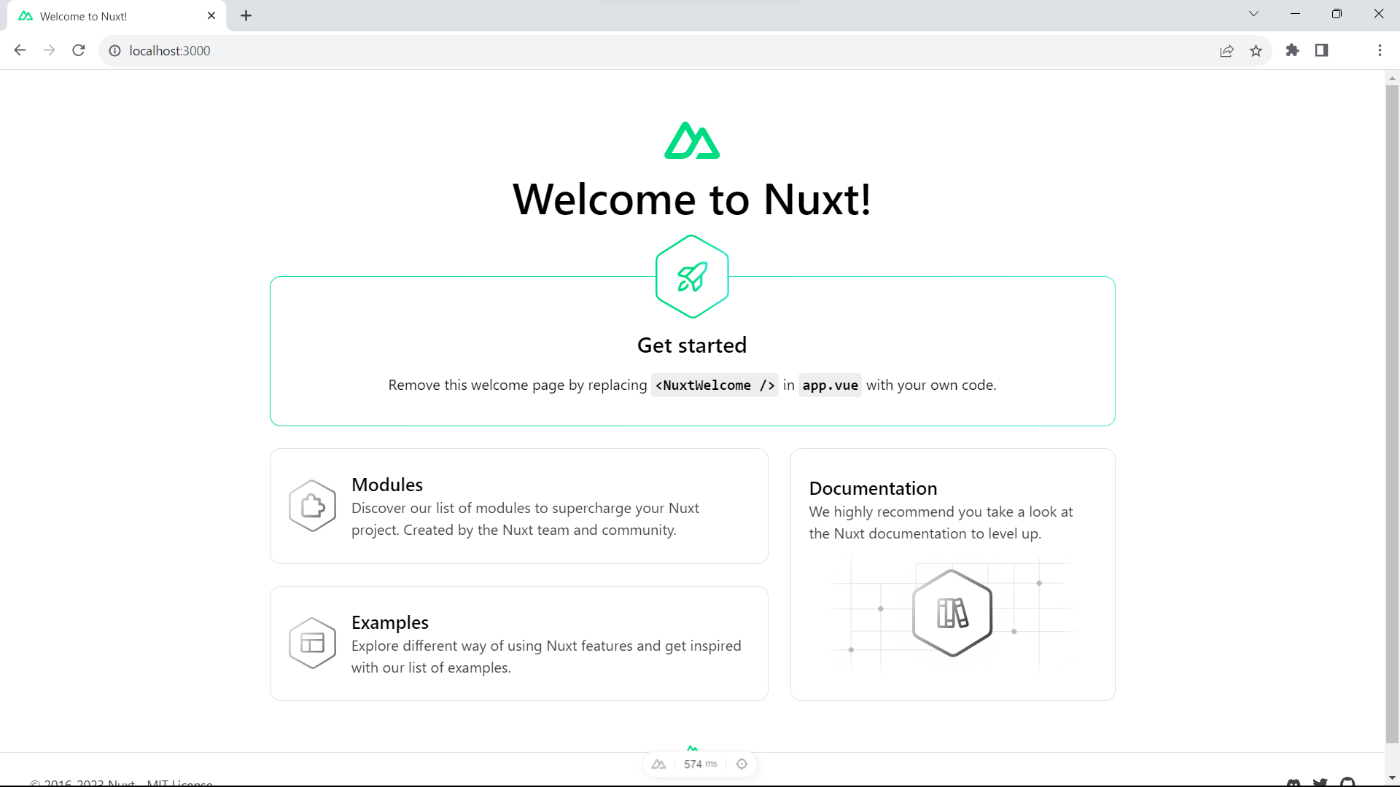Click the Documentation books hexagon illustration

(952, 613)
